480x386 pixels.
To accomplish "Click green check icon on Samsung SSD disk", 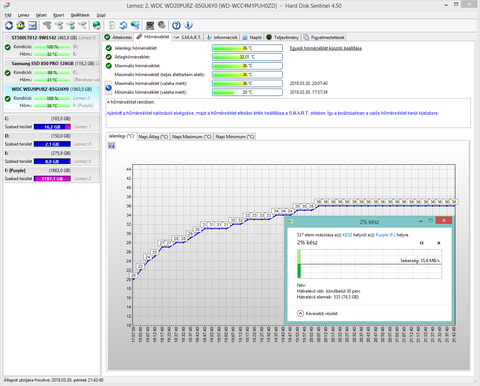I will click(8, 73).
